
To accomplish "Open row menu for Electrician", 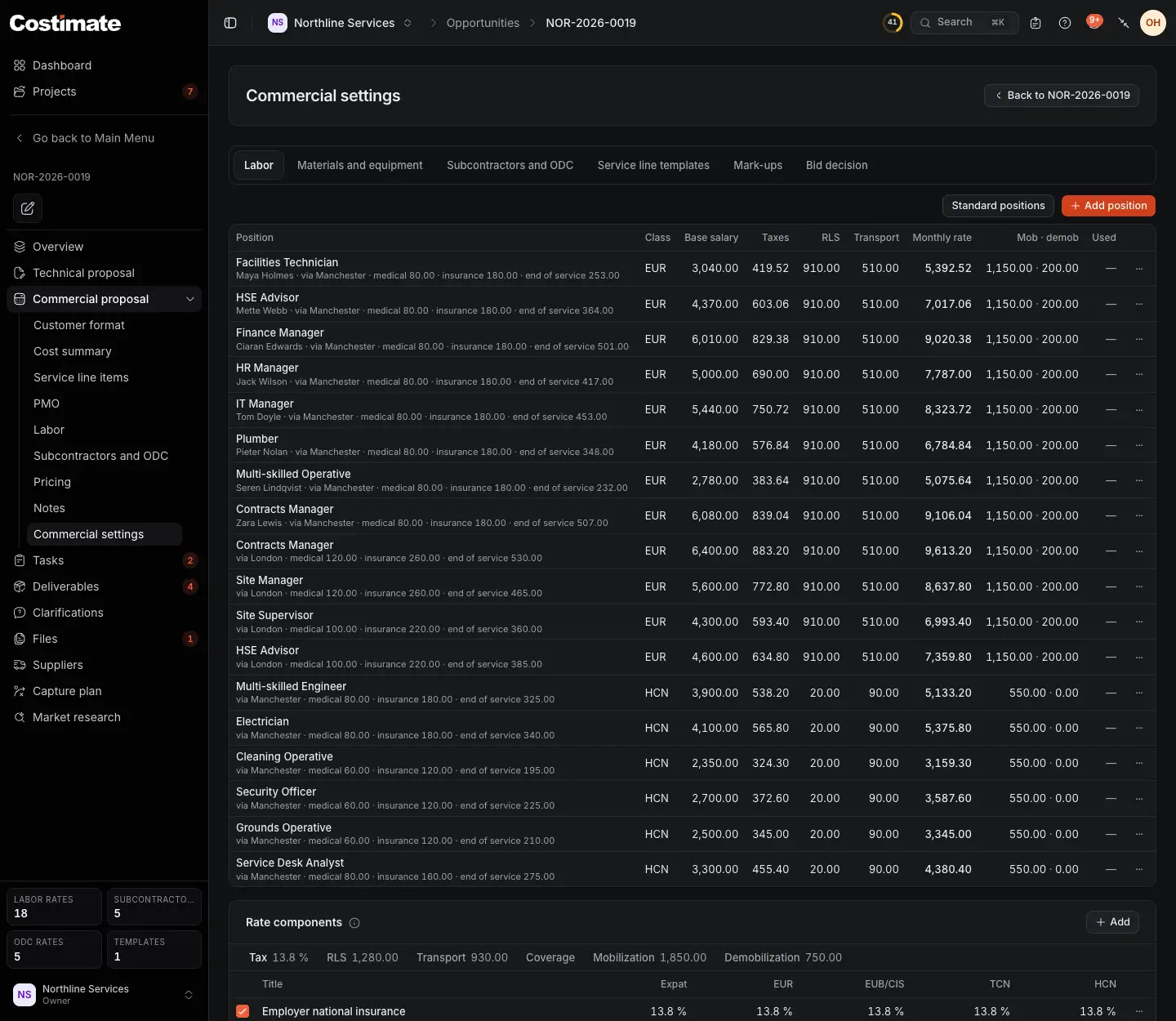I will tap(1139, 728).
